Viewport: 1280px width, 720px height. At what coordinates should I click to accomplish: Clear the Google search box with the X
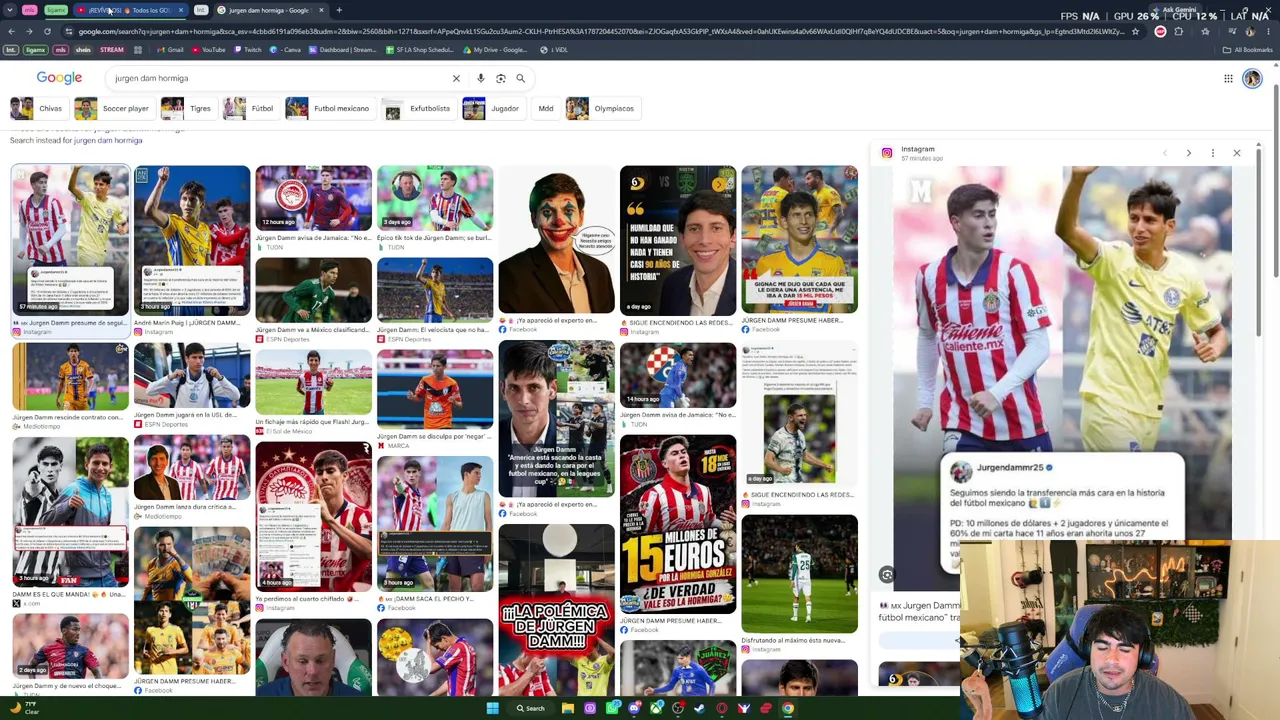tap(456, 78)
